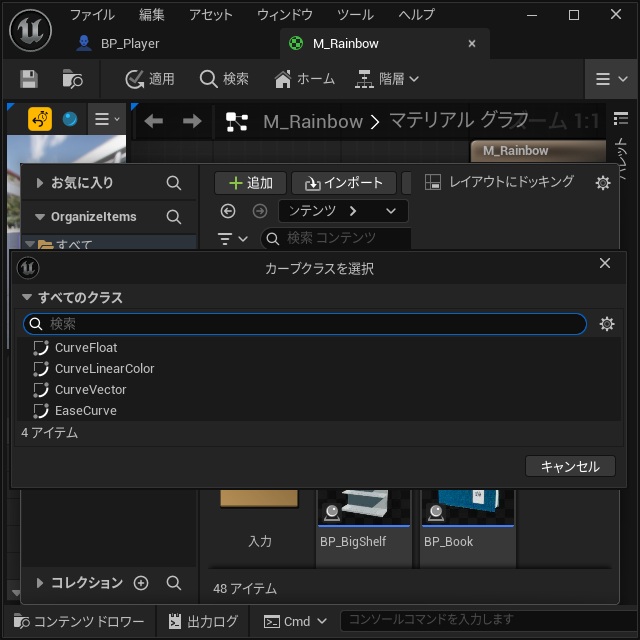
Task: Select the BP_Book asset thumbnail
Action: click(x=468, y=527)
